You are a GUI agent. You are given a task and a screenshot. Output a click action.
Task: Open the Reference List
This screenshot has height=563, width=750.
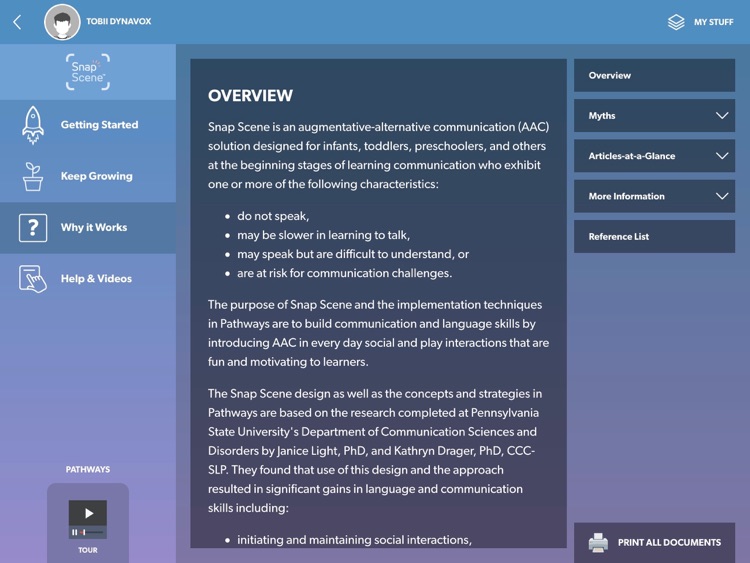654,236
